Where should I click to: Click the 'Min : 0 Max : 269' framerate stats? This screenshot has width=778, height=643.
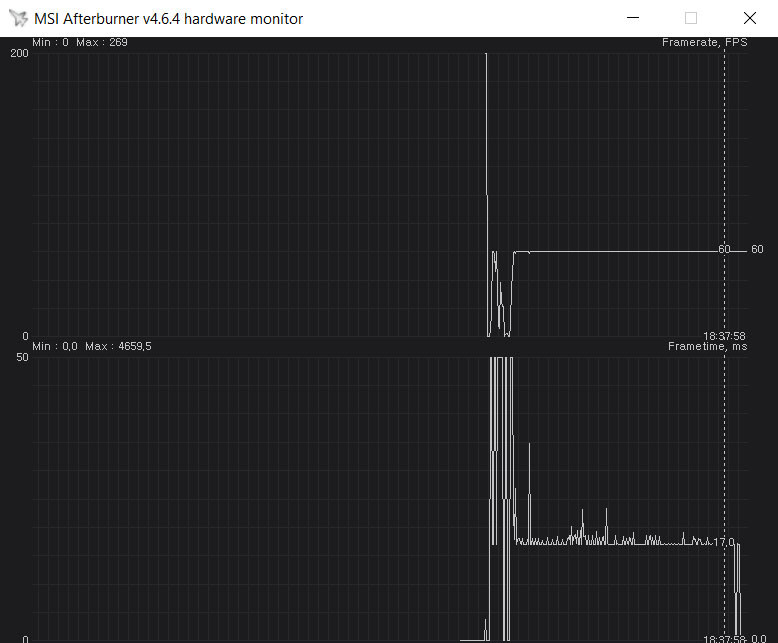(80, 43)
